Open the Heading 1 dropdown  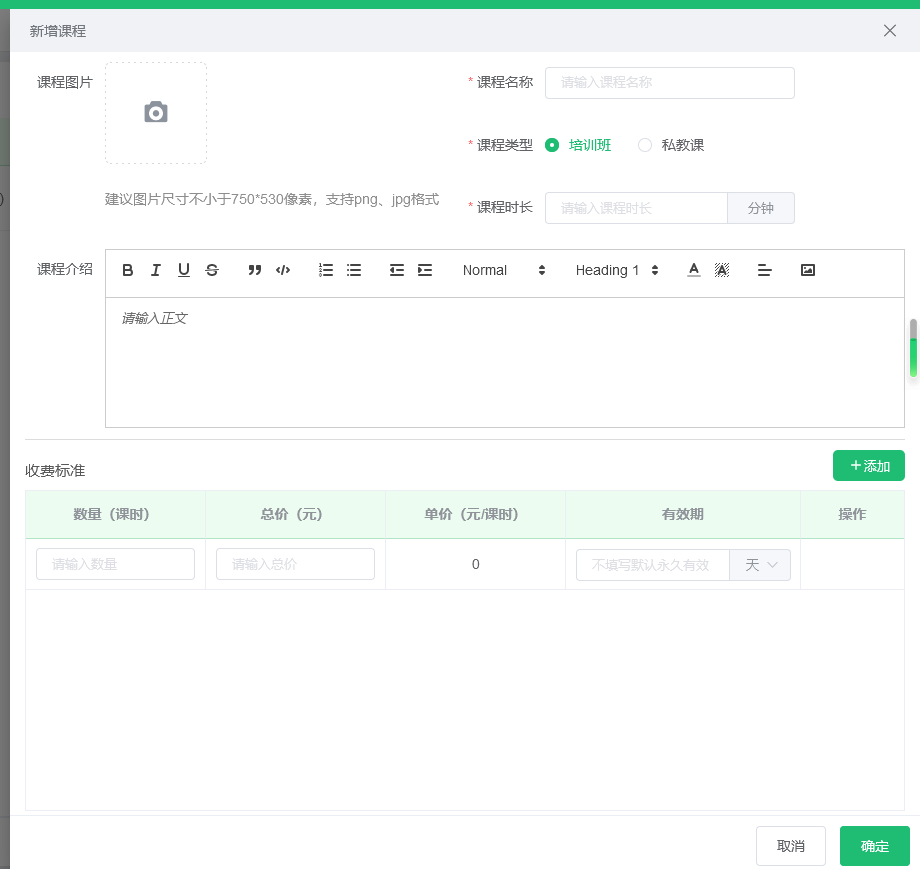point(617,270)
